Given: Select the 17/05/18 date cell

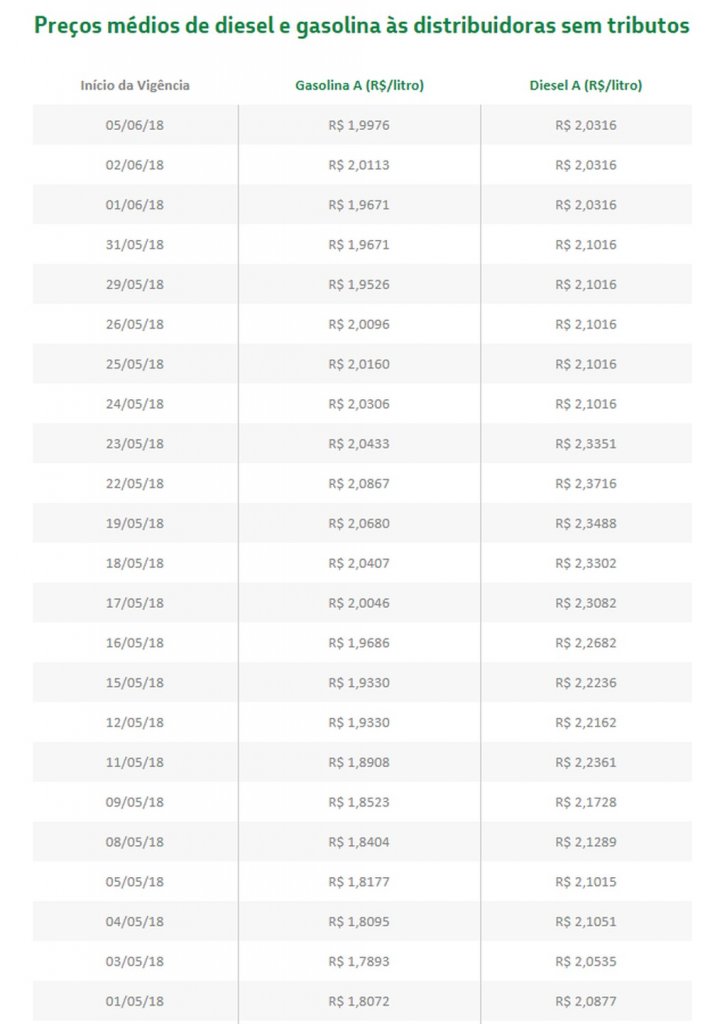Looking at the screenshot, I should (x=135, y=603).
